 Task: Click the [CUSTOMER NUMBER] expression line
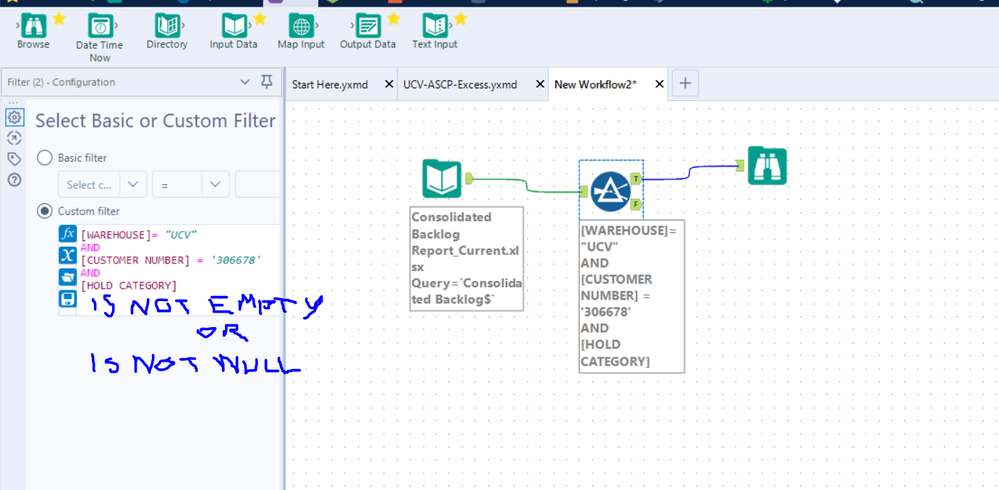(x=171, y=260)
